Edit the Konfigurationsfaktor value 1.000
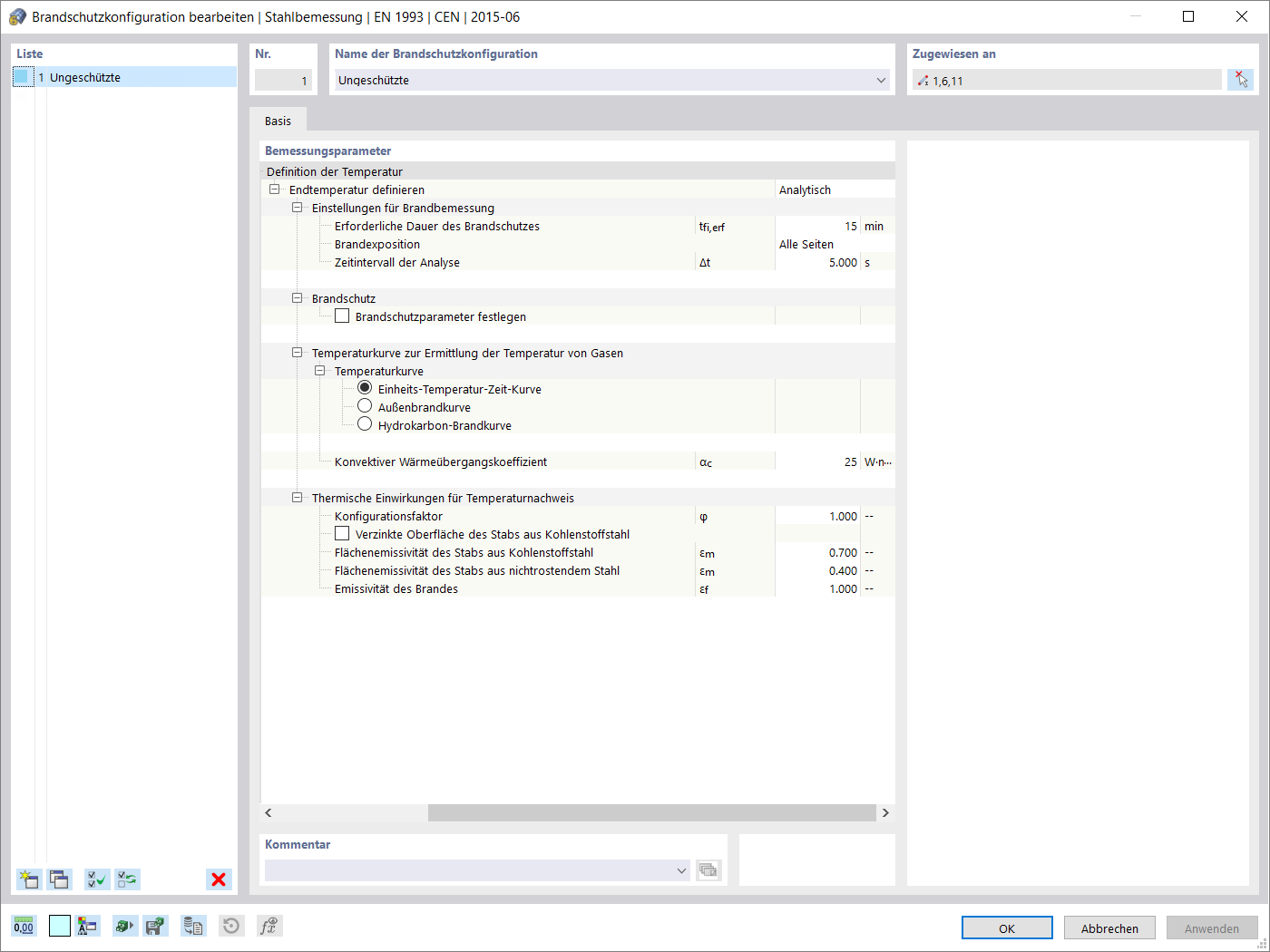 [817, 516]
